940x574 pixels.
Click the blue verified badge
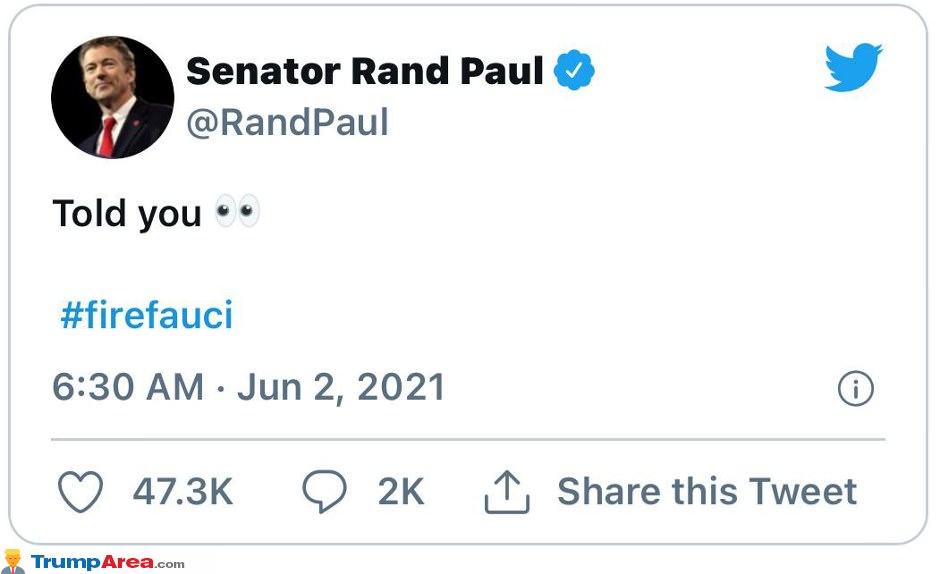tap(574, 70)
